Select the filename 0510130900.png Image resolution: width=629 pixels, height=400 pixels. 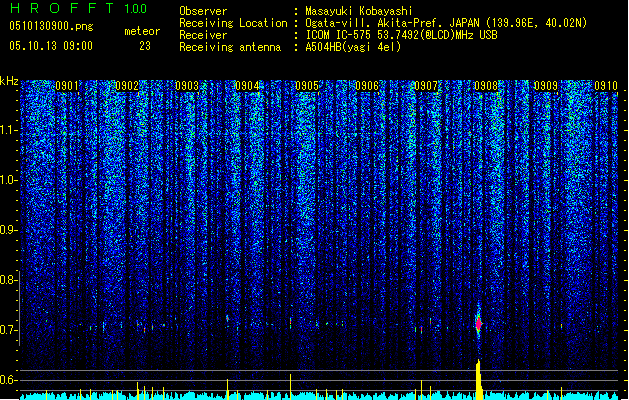[x=51, y=26]
